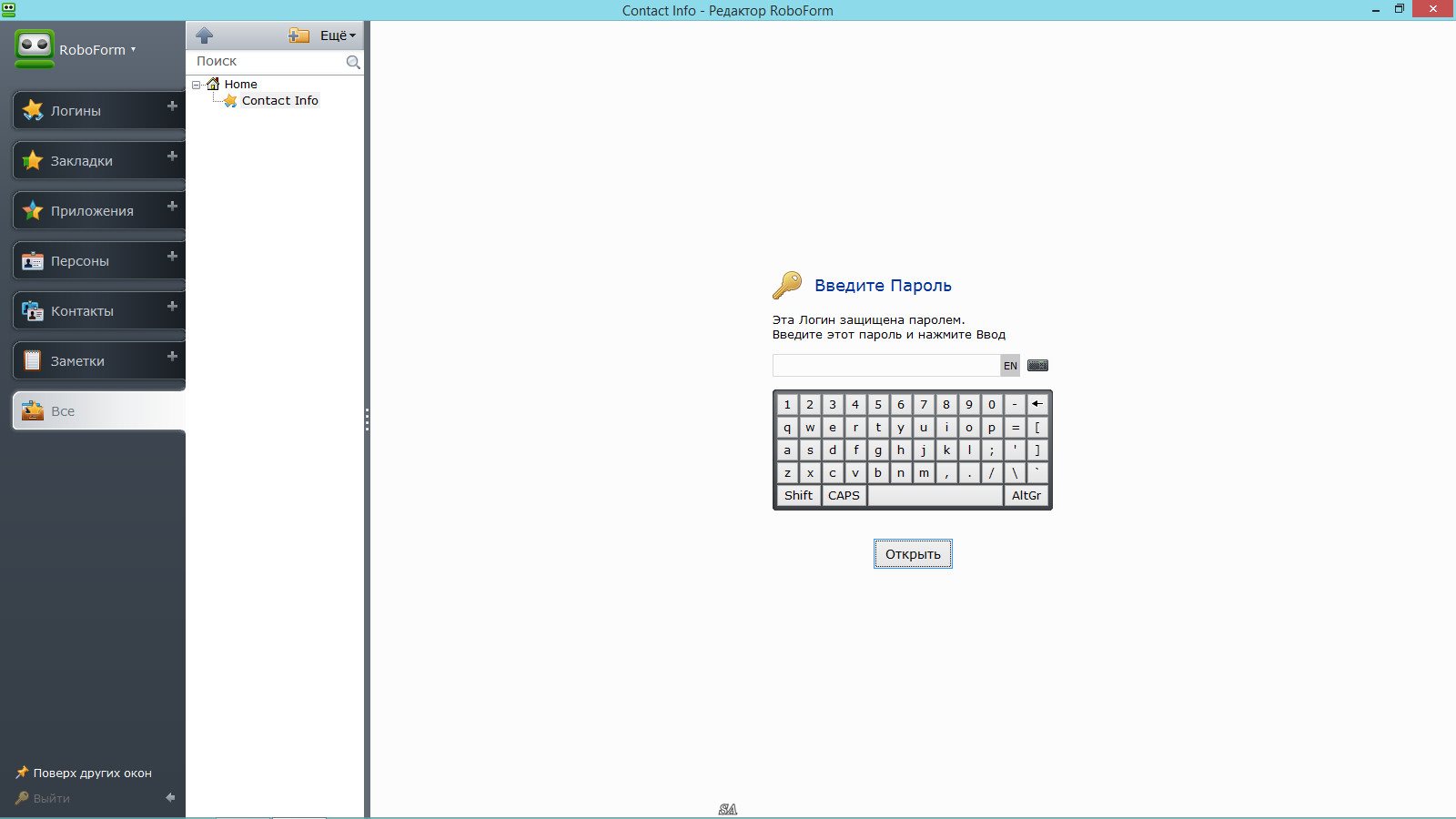Tap the a key on virtual keyboard

coord(787,450)
